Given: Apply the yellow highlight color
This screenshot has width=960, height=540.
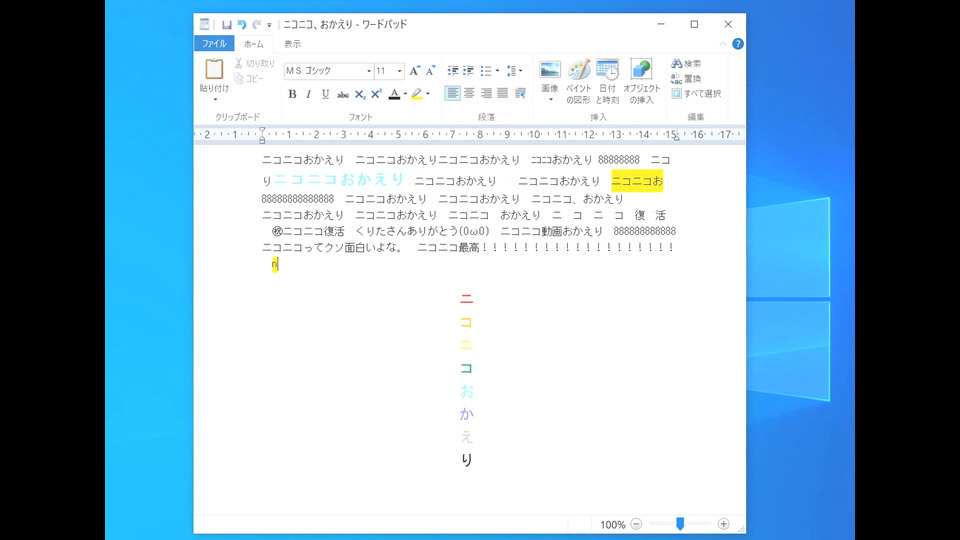Looking at the screenshot, I should (417, 94).
